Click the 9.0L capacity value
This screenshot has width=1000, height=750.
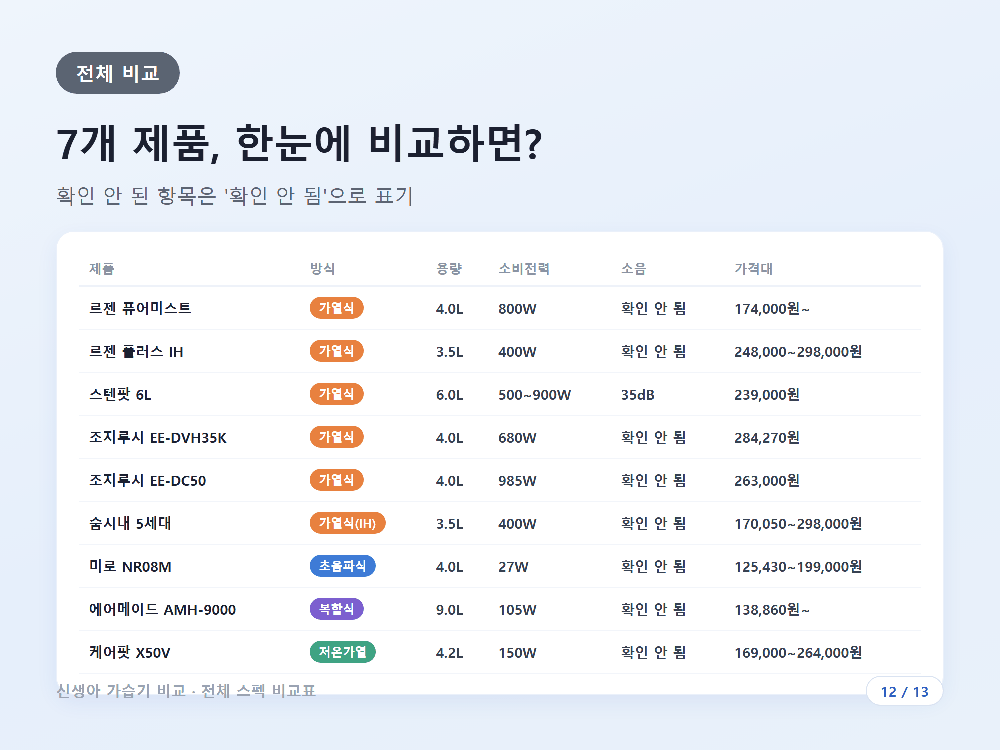pos(450,610)
